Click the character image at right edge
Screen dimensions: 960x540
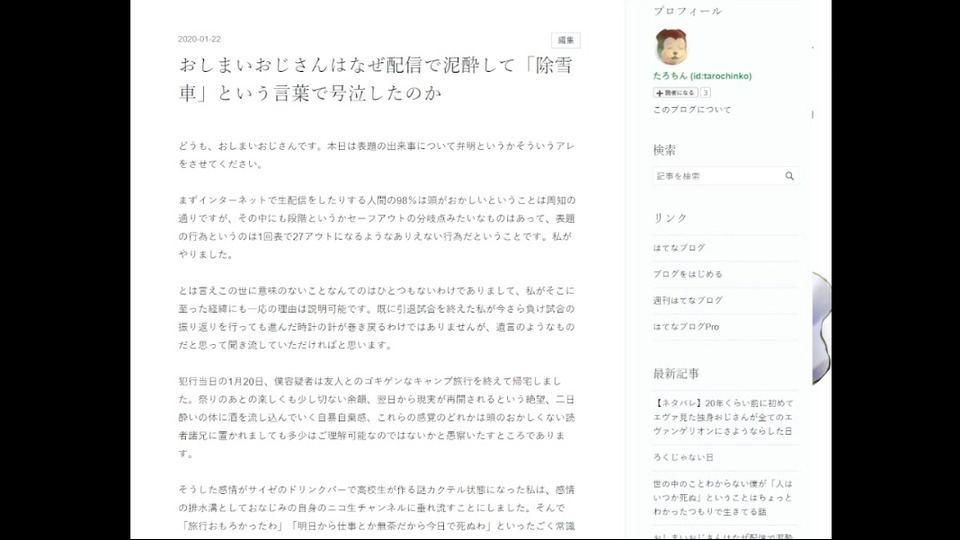click(822, 328)
